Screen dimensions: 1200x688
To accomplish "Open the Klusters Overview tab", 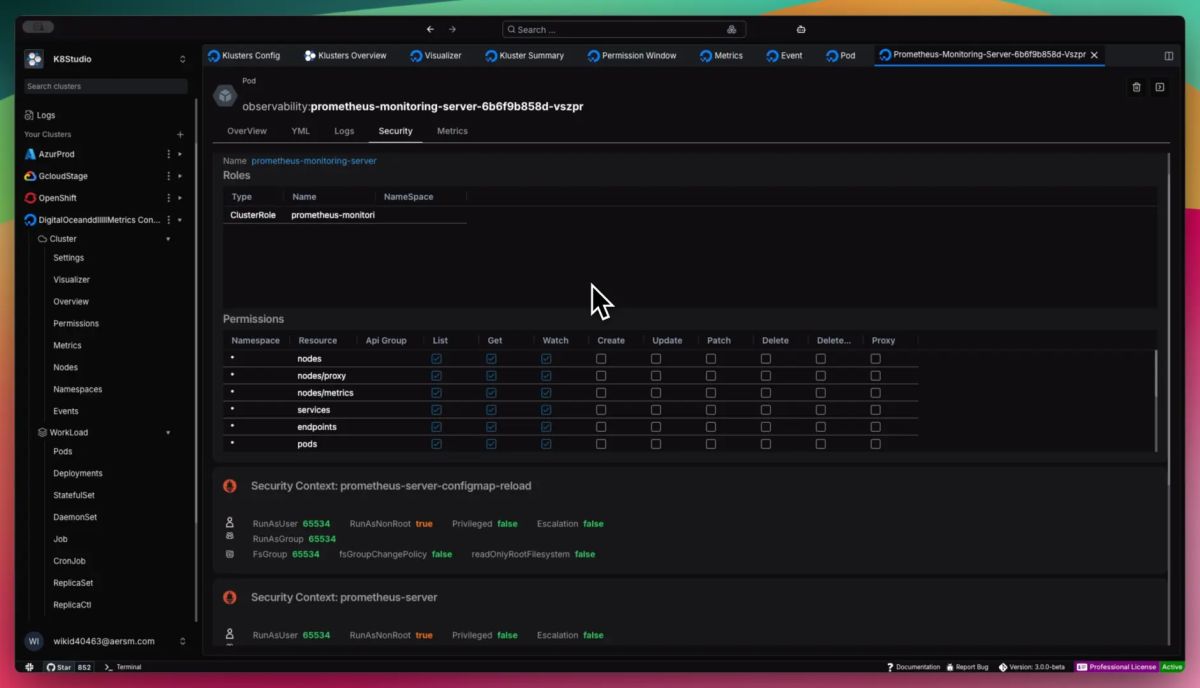I will tap(345, 56).
